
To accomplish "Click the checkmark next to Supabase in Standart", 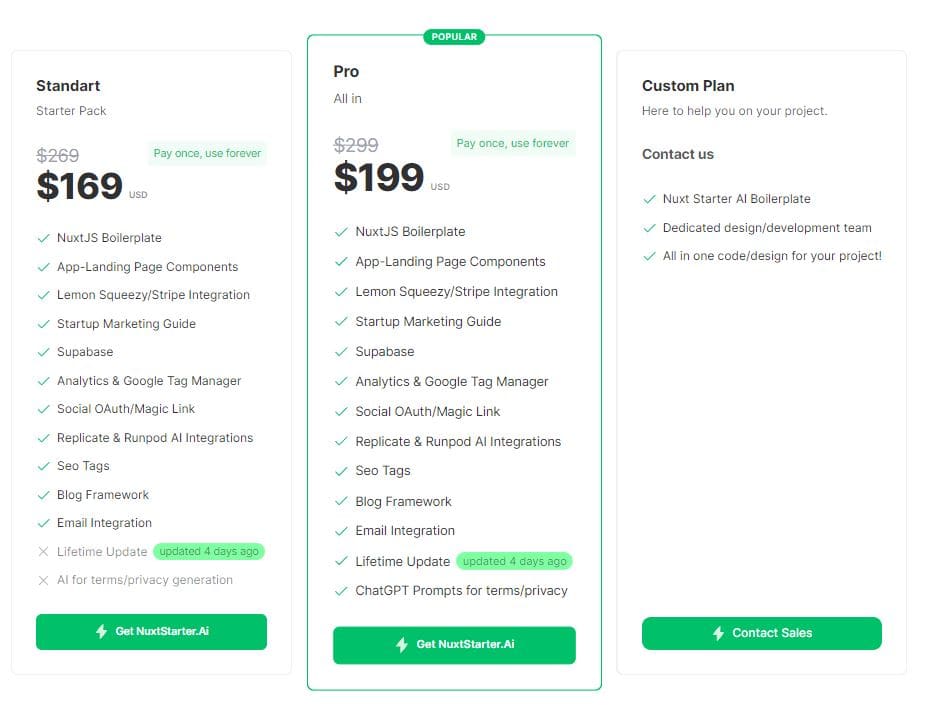I will pos(42,352).
